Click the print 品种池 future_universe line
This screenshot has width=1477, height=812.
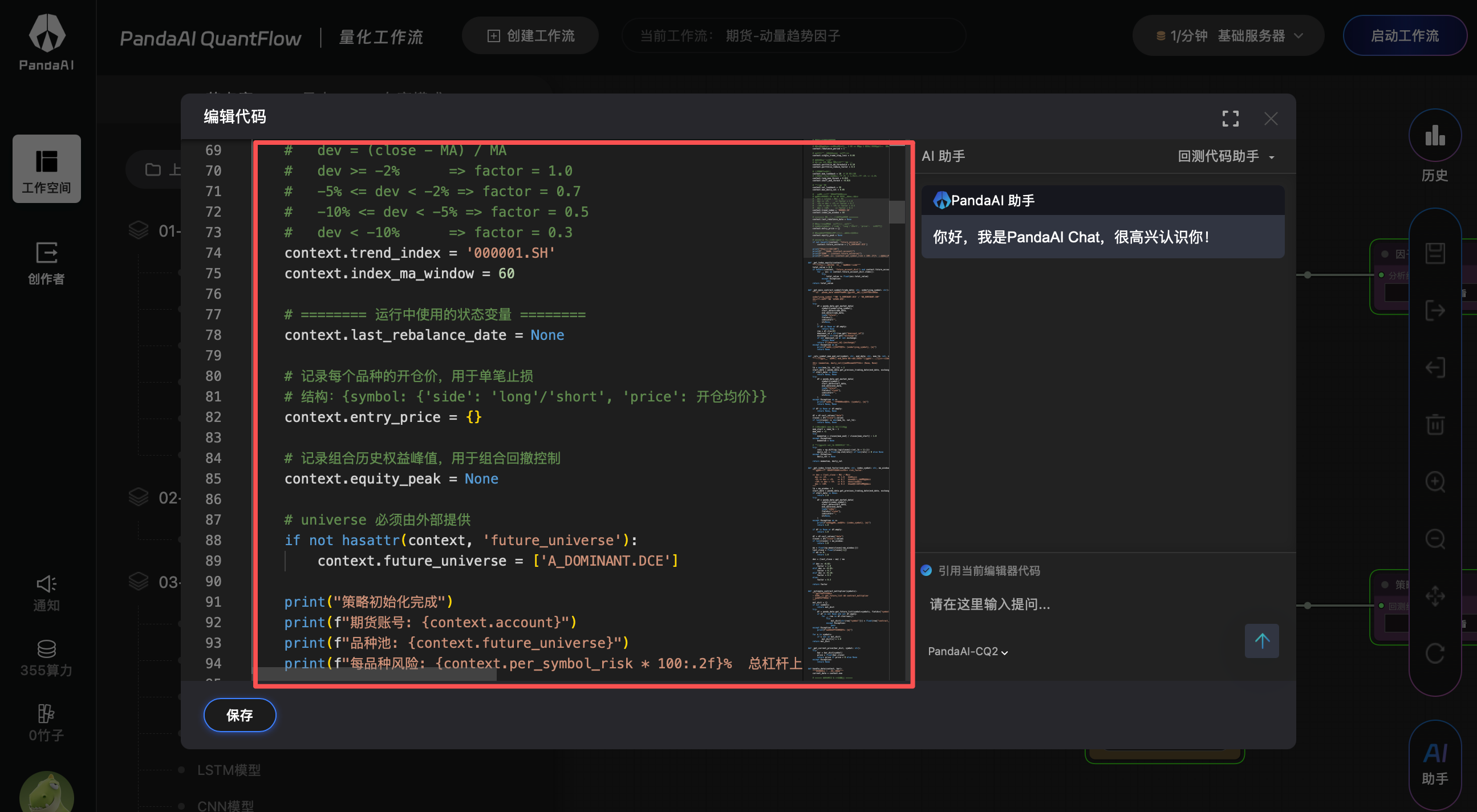[456, 643]
